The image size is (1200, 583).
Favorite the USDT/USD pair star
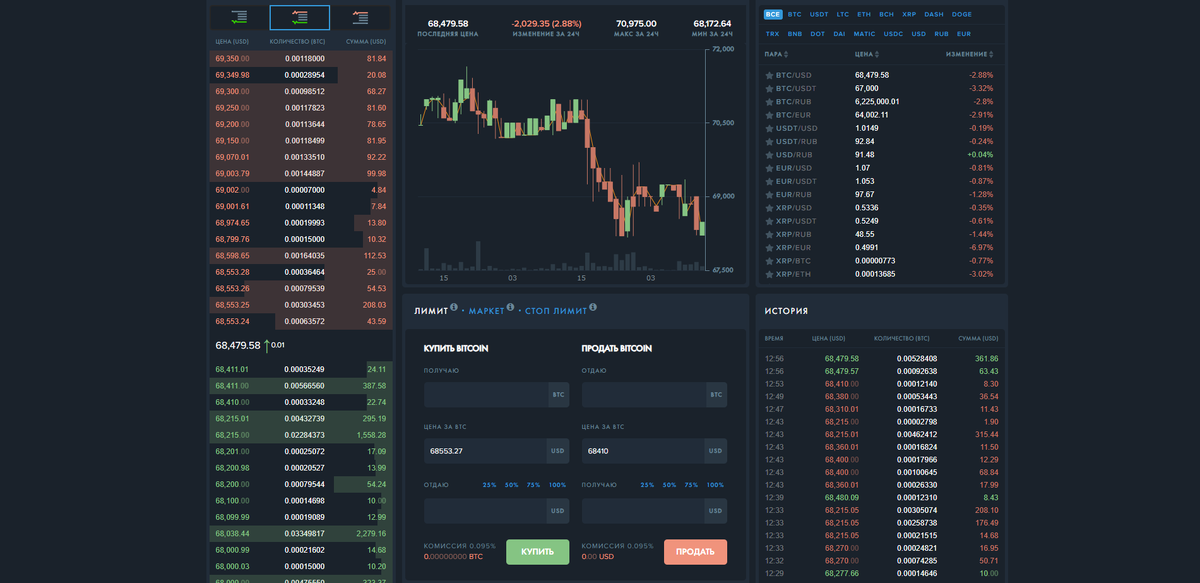point(769,128)
